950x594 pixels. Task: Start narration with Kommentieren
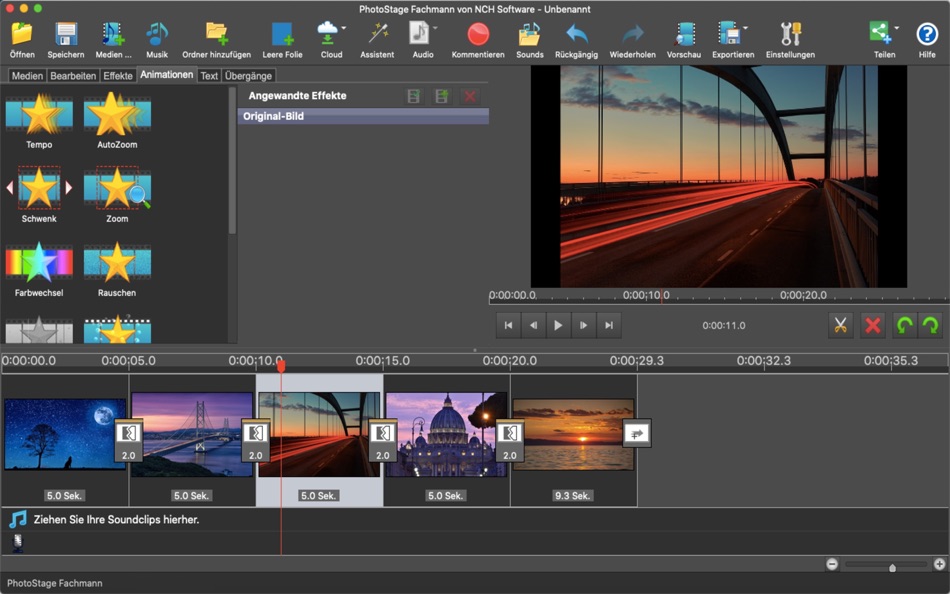(478, 40)
